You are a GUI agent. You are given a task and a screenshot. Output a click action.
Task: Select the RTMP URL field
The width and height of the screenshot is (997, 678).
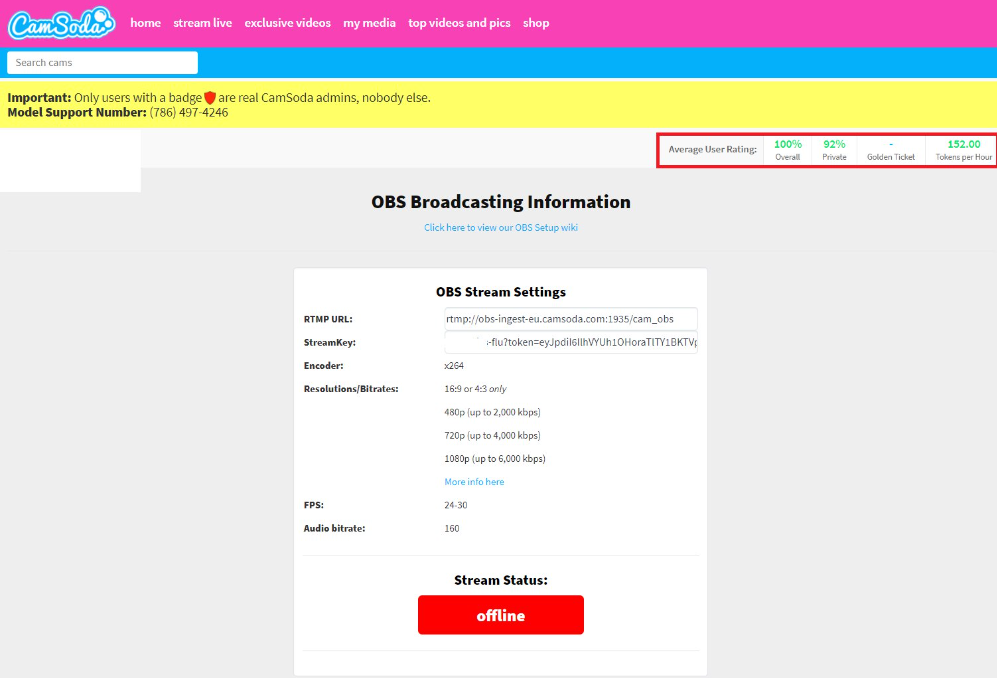tap(571, 319)
